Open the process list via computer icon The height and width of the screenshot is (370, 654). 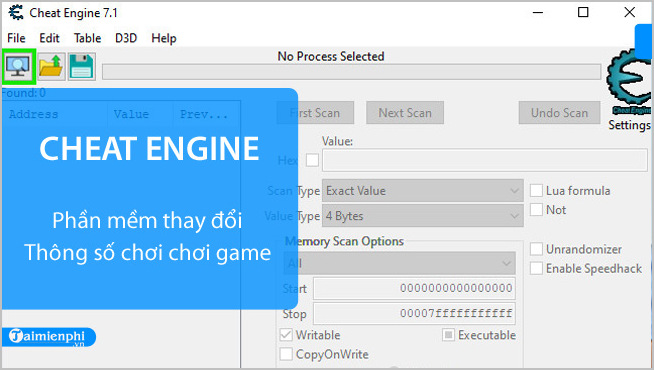pyautogui.click(x=18, y=67)
